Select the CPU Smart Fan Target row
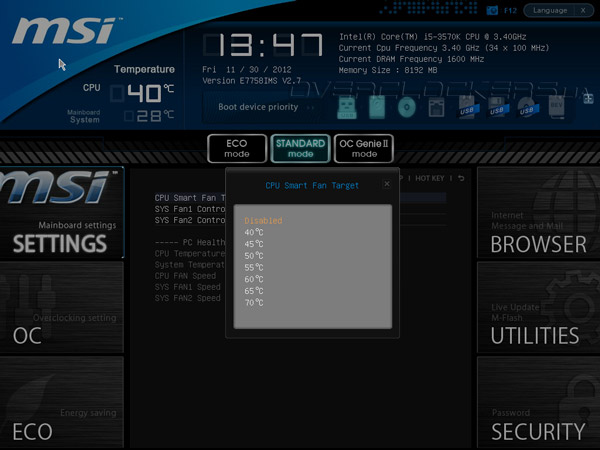The image size is (600, 450). point(190,198)
